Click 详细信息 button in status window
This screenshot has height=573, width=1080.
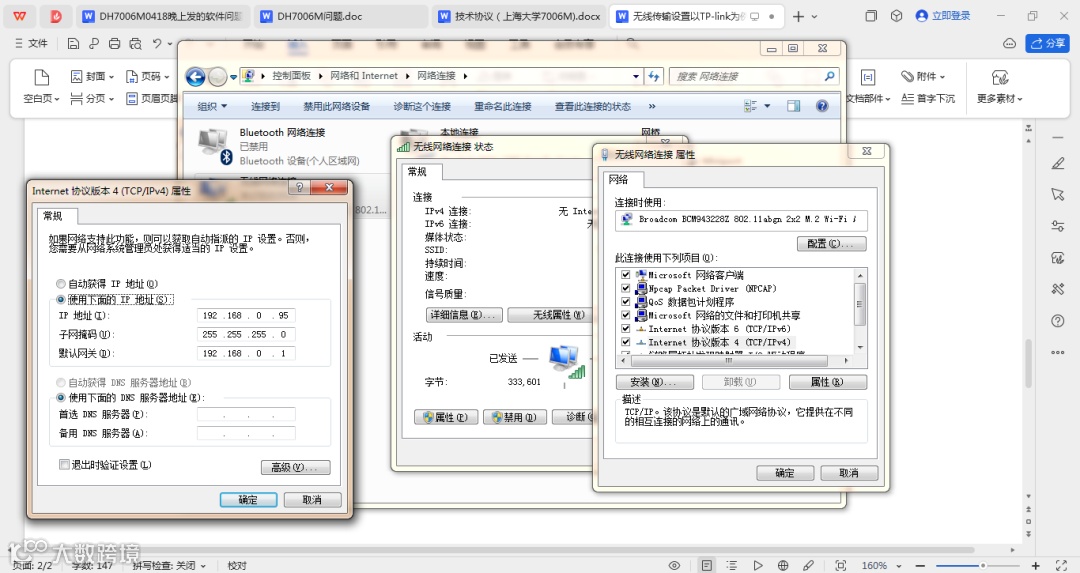464,315
